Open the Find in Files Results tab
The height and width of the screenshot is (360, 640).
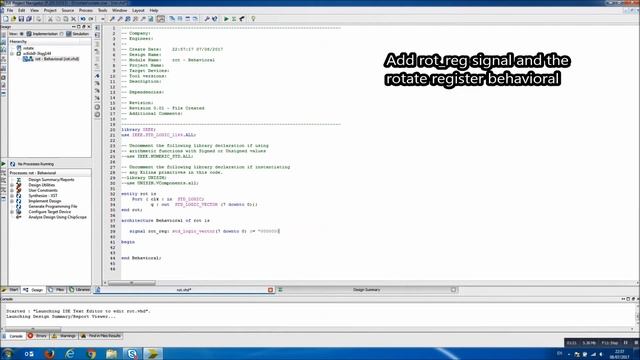(x=101, y=336)
